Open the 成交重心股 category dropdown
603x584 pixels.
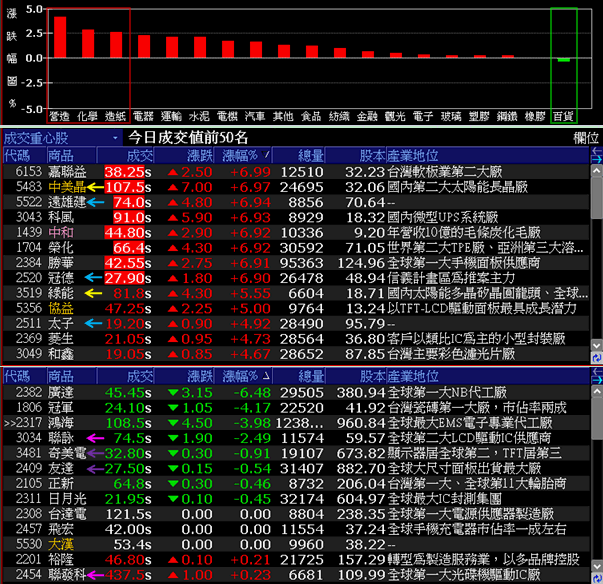62,138
